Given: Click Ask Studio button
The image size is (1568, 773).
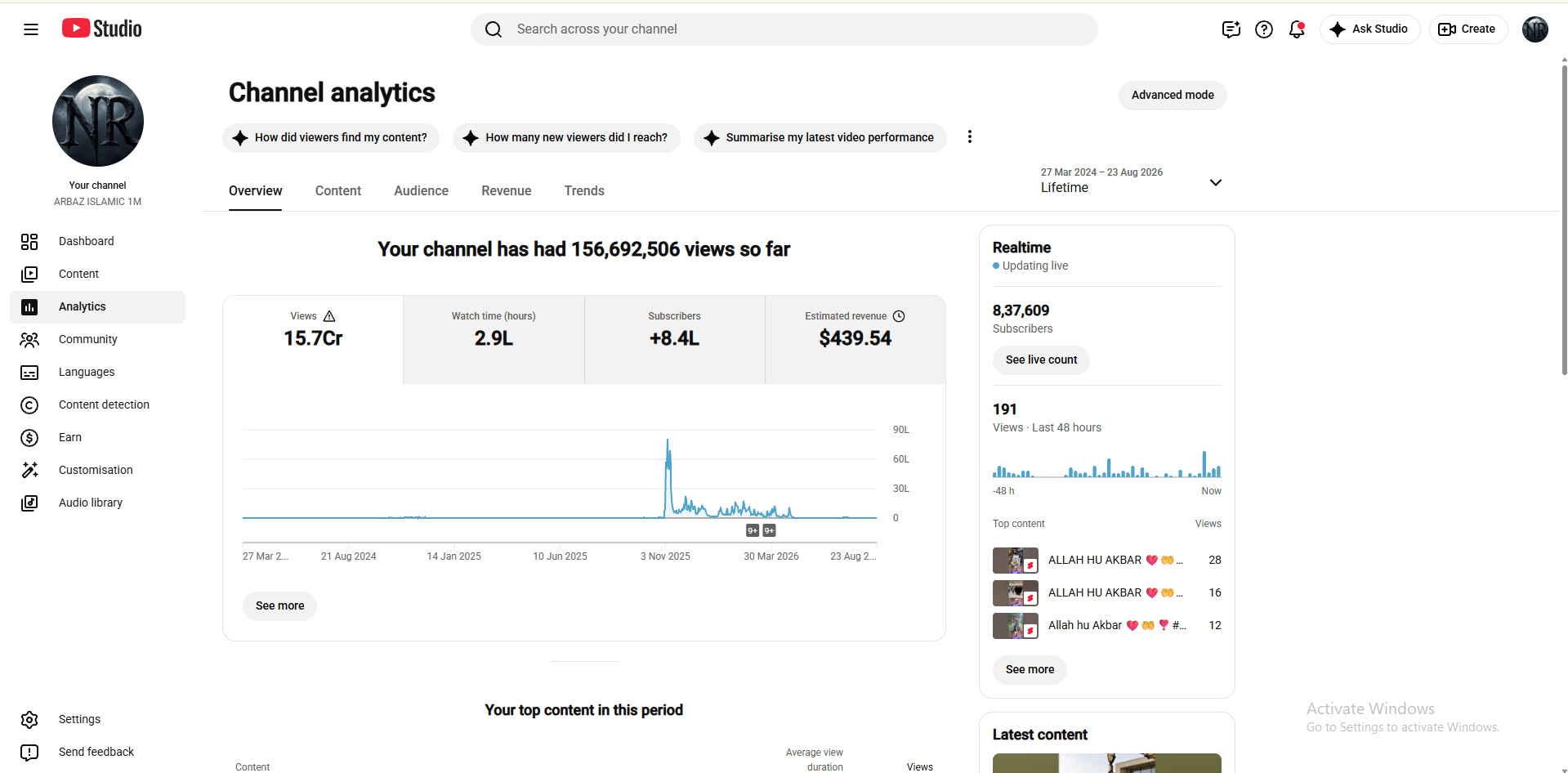Looking at the screenshot, I should pyautogui.click(x=1370, y=29).
